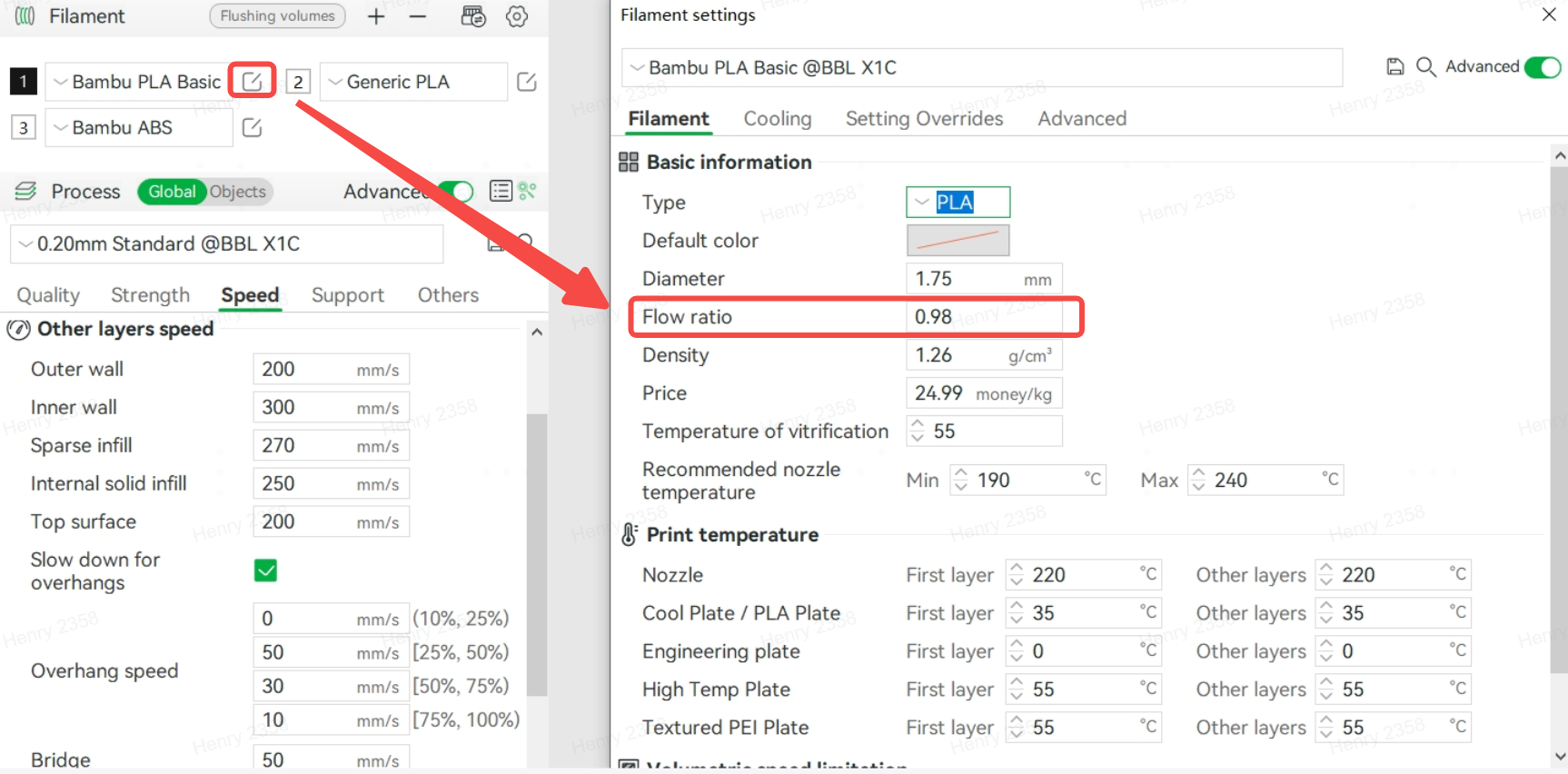Click the Top surface speed field

331,522
